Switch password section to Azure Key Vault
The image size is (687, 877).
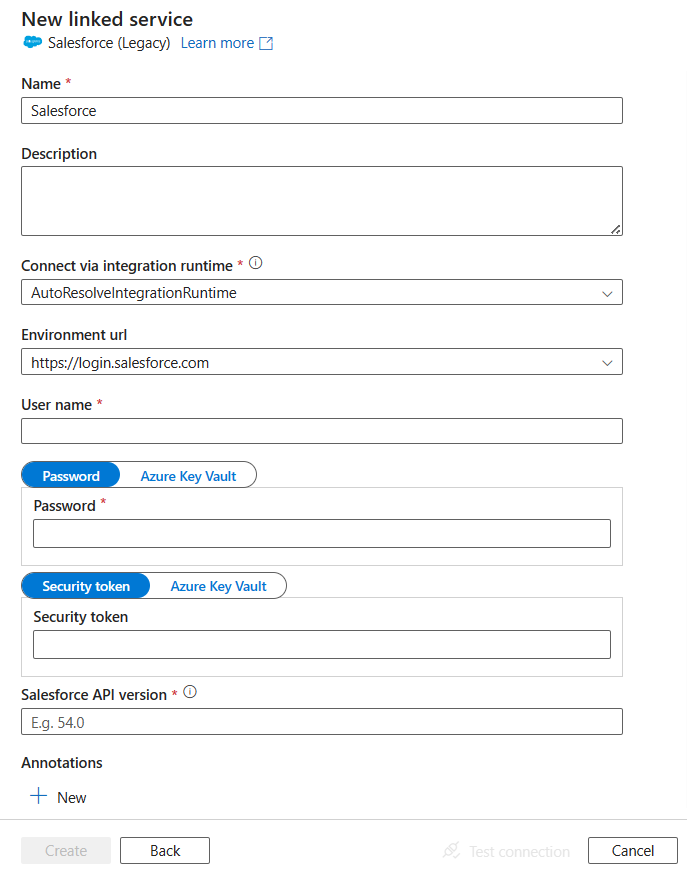(x=188, y=475)
